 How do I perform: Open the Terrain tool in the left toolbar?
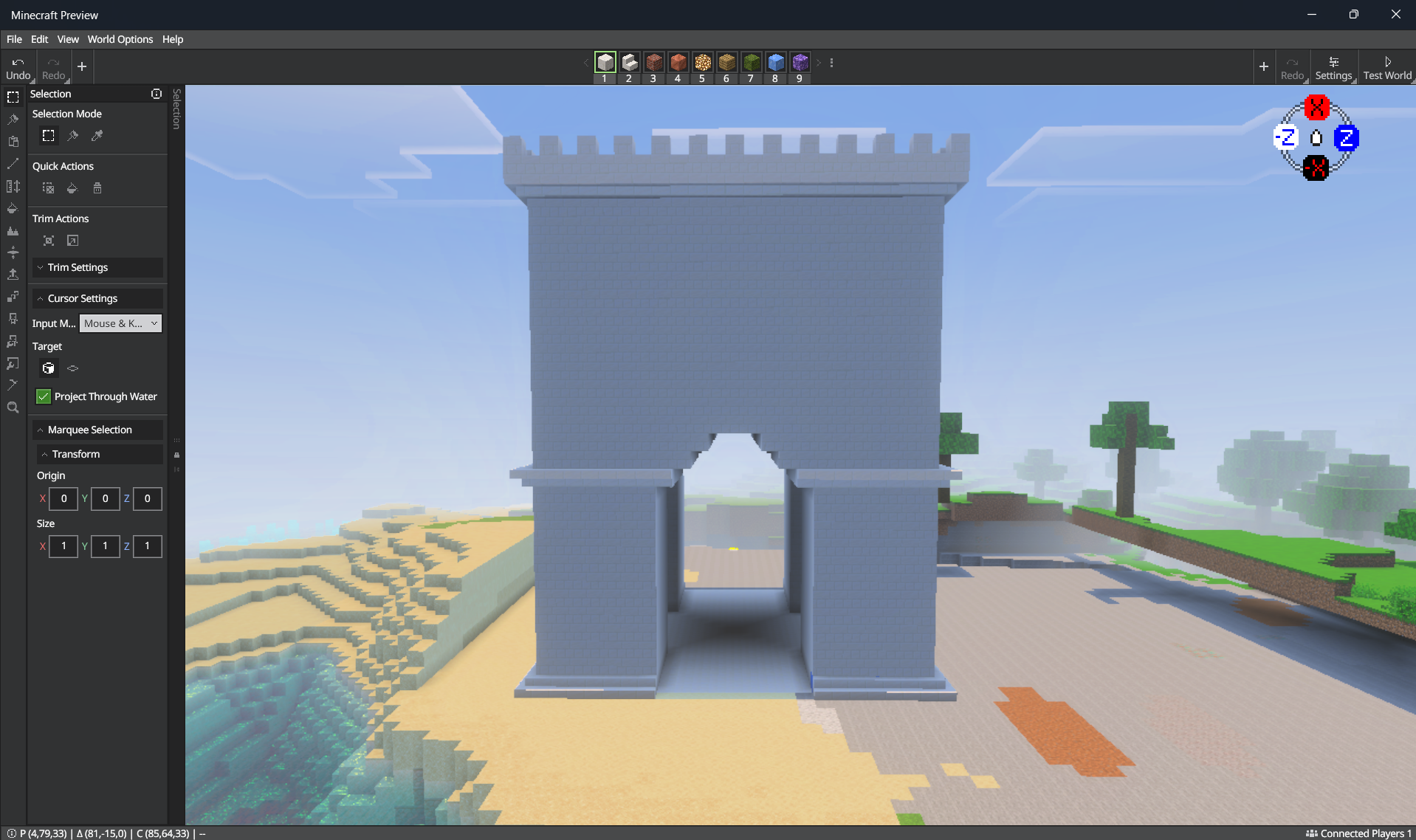[x=13, y=230]
